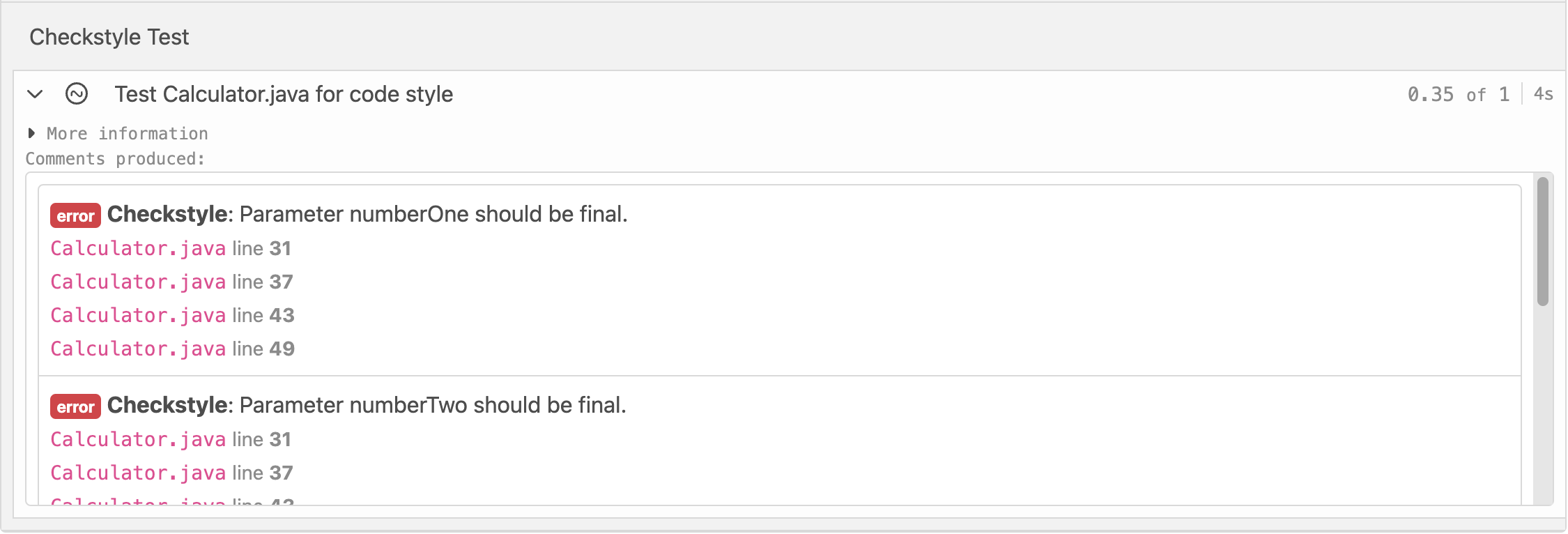
Task: Collapse the Test Calculator.java row chevron
Action: pos(35,94)
